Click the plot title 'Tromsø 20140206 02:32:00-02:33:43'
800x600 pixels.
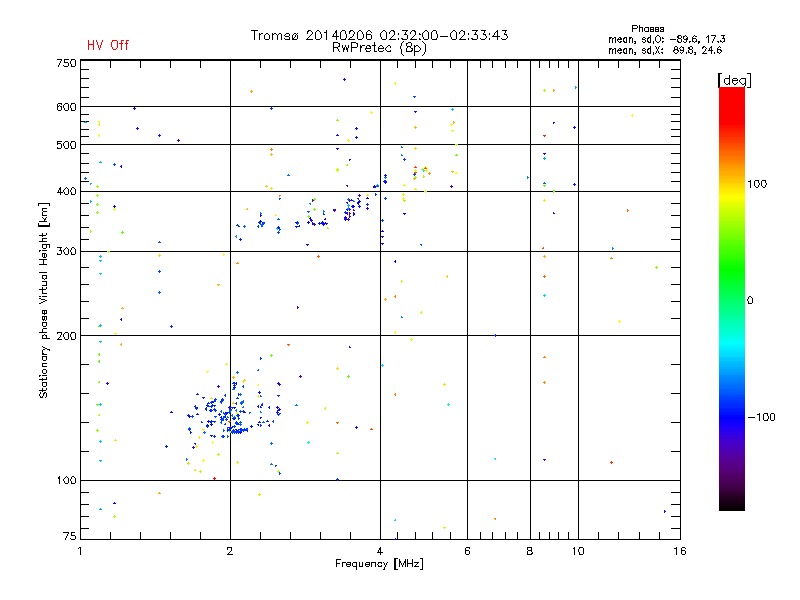pos(379,35)
